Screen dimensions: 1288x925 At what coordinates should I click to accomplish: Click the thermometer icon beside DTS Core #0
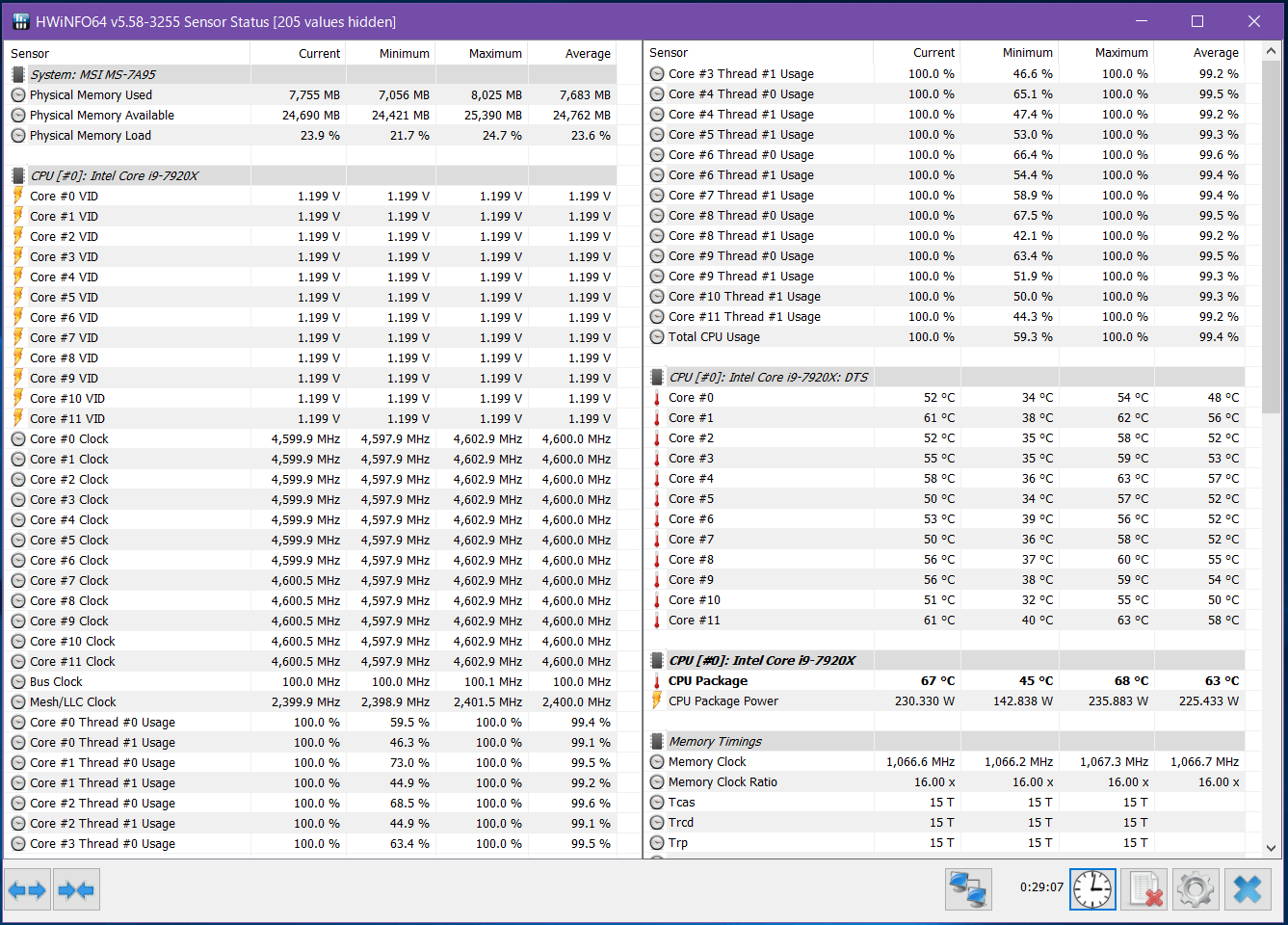(x=657, y=397)
